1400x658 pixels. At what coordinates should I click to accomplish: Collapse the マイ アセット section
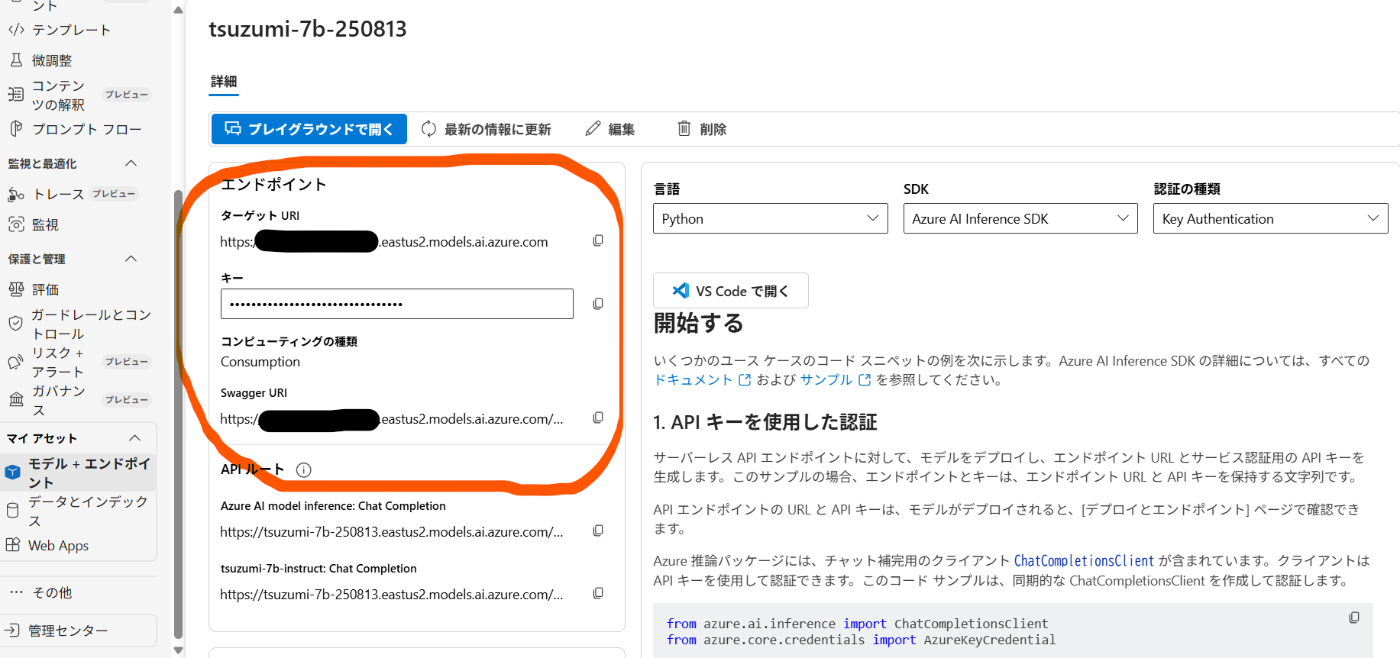pyautogui.click(x=135, y=438)
